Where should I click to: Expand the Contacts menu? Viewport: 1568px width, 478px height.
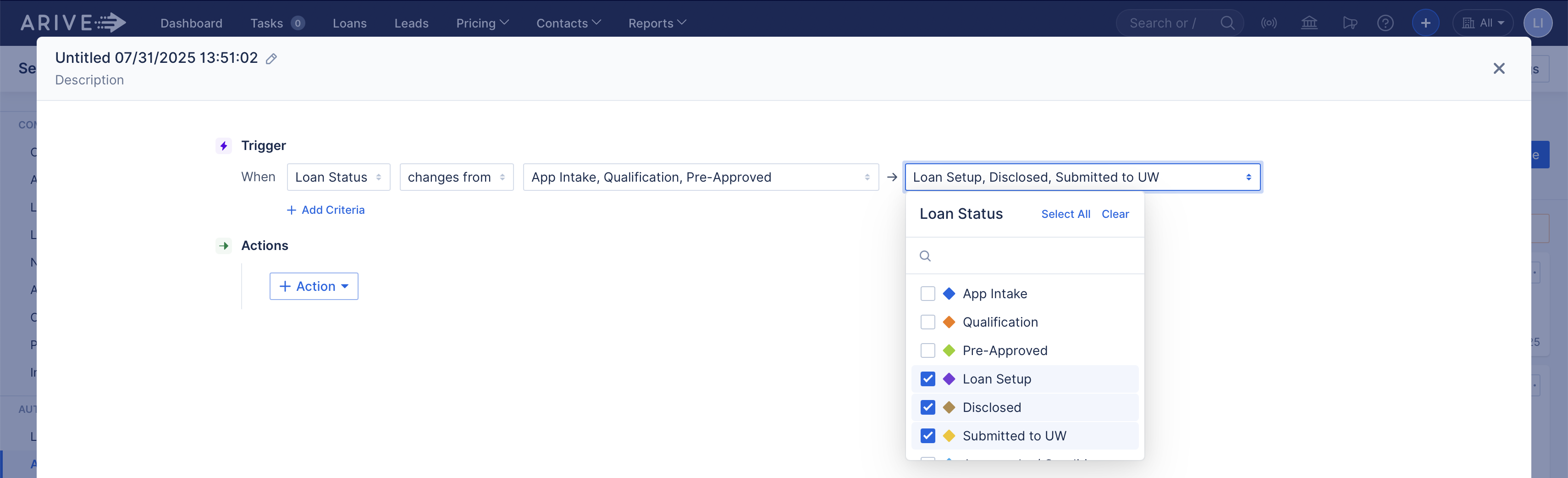(569, 23)
